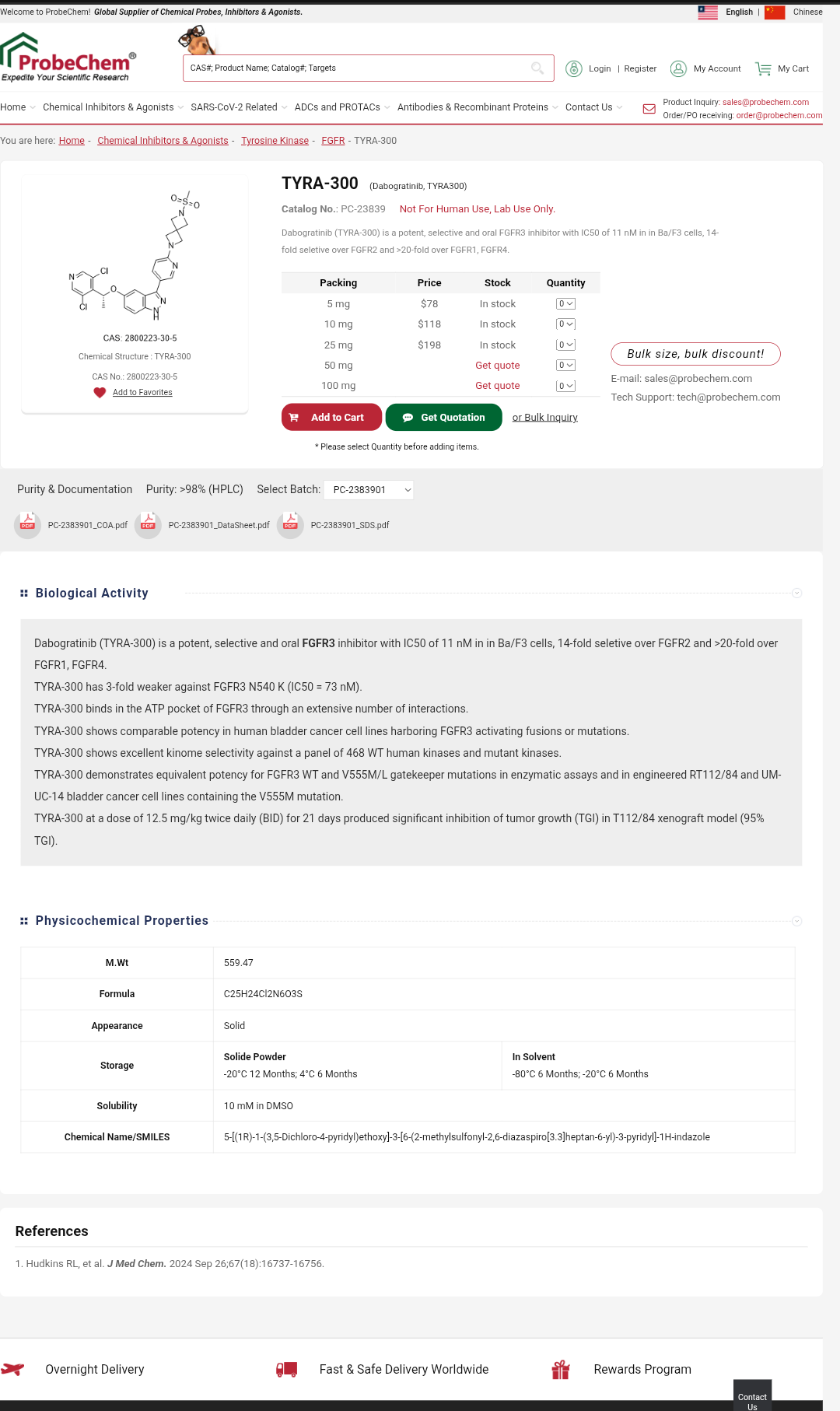
Task: Click the red heart favorites icon
Action: 100,393
